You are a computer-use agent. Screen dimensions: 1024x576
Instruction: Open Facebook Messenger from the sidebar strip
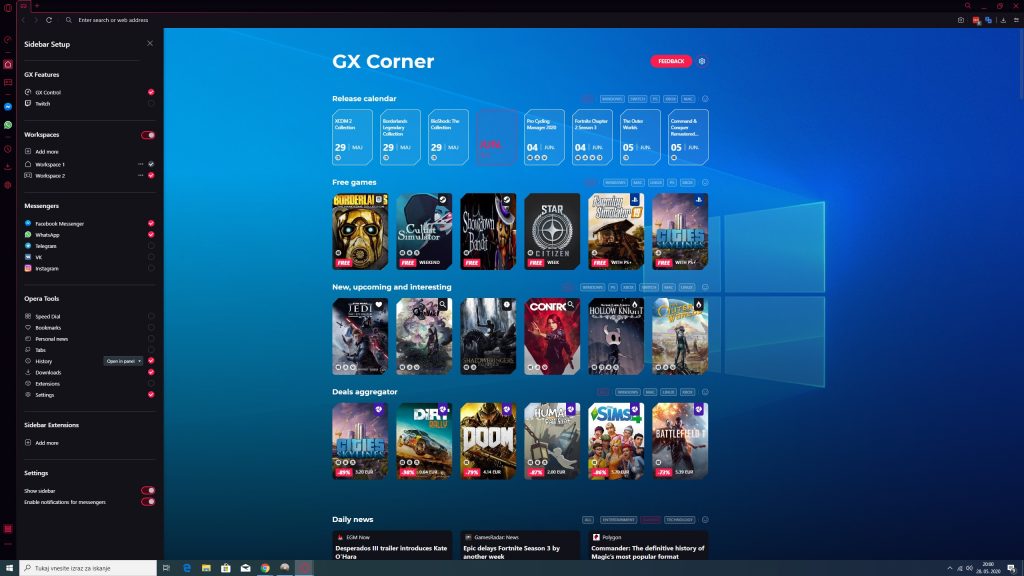8,106
